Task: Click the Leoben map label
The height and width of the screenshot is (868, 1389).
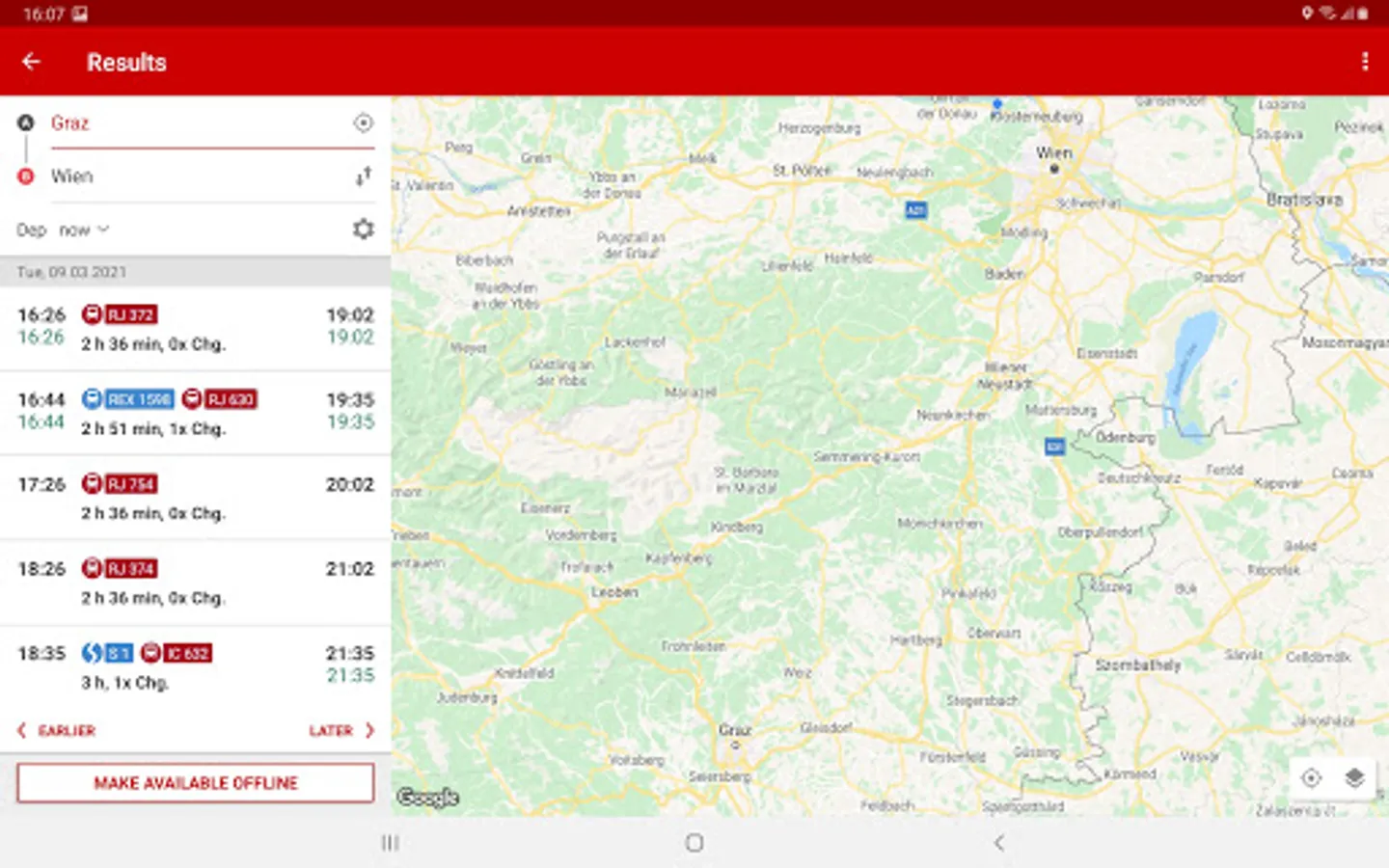Action: click(614, 592)
